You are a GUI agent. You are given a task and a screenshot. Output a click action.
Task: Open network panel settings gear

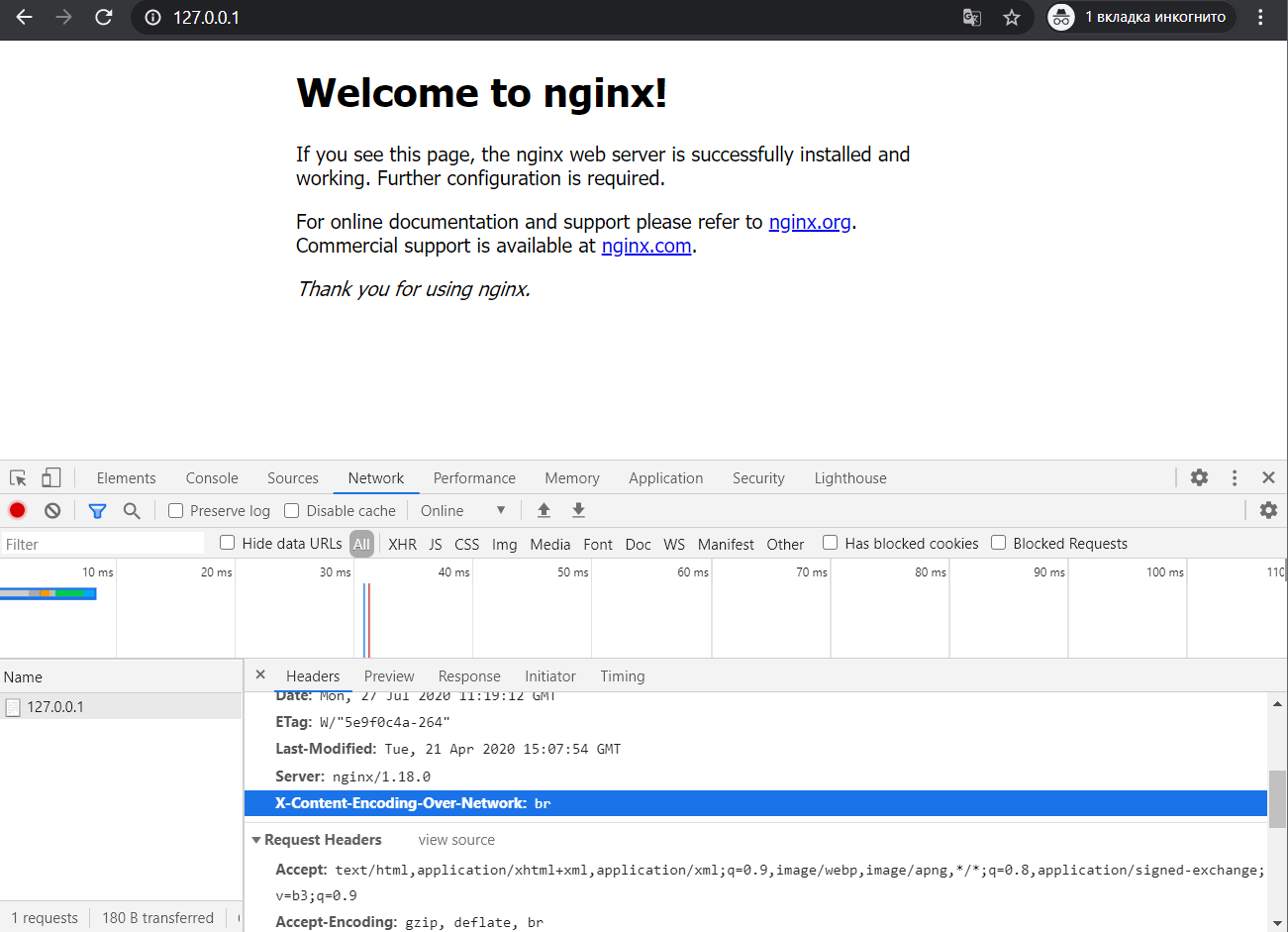(x=1268, y=510)
